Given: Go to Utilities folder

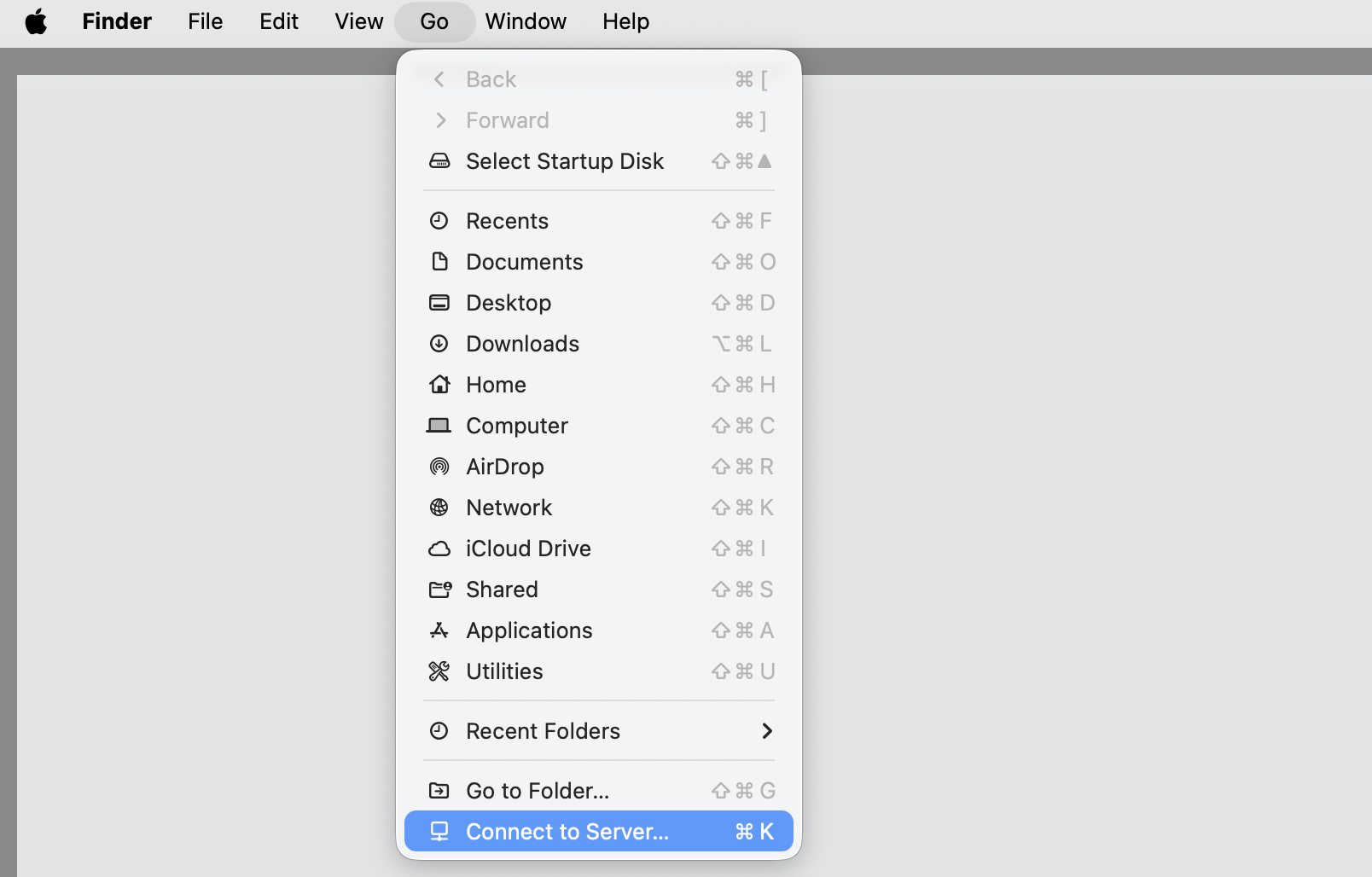Looking at the screenshot, I should click(x=599, y=671).
